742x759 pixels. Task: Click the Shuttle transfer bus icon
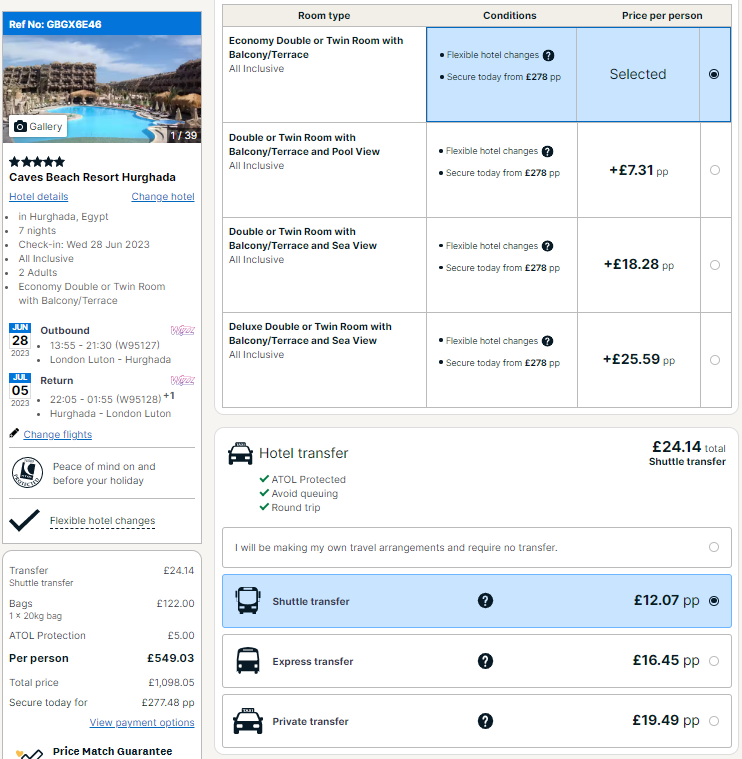point(248,600)
